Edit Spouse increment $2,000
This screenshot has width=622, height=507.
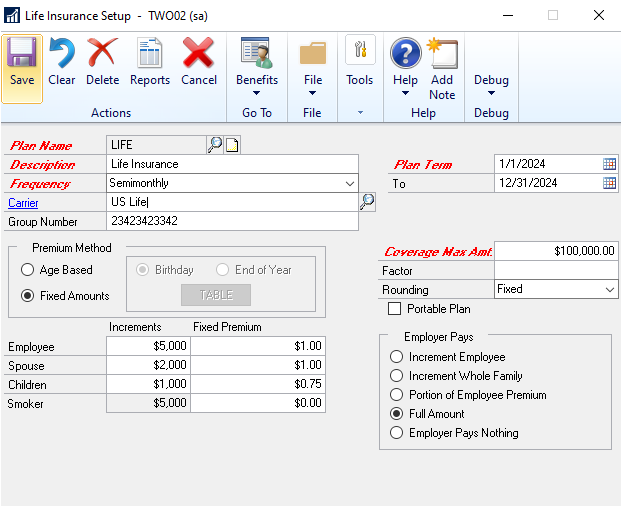pyautogui.click(x=148, y=365)
